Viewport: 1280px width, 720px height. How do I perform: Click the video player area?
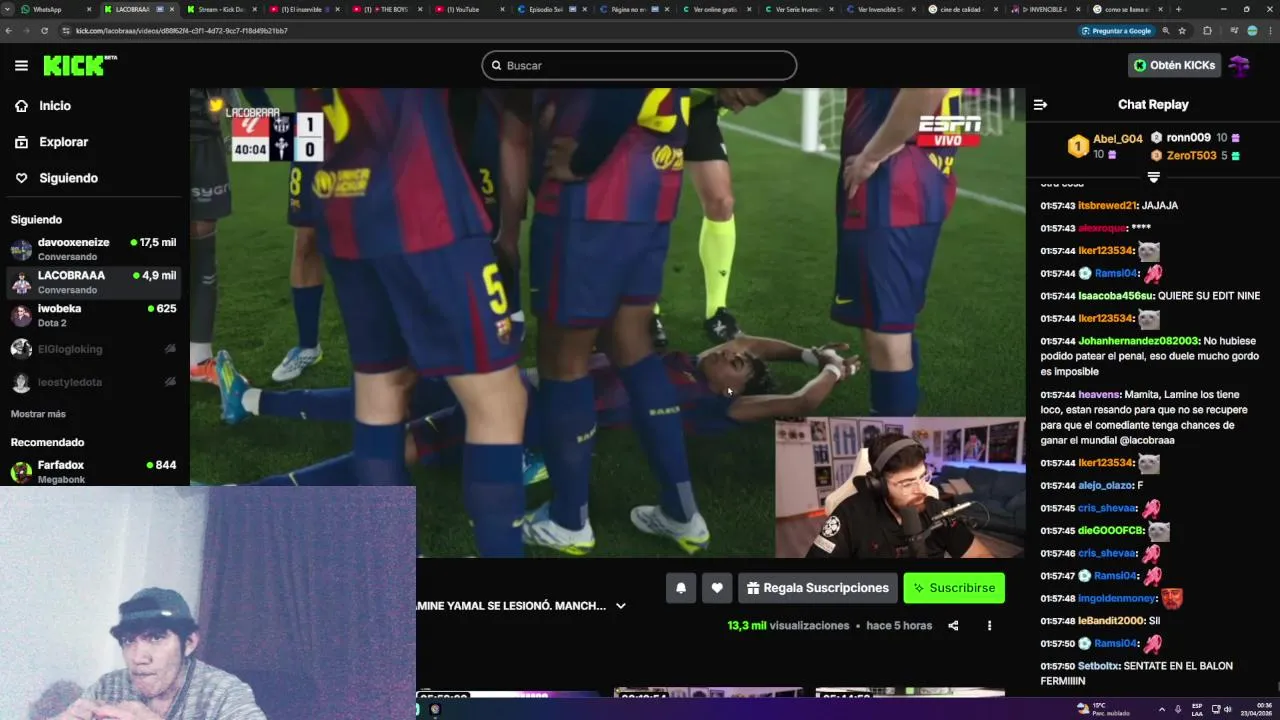[x=607, y=322]
